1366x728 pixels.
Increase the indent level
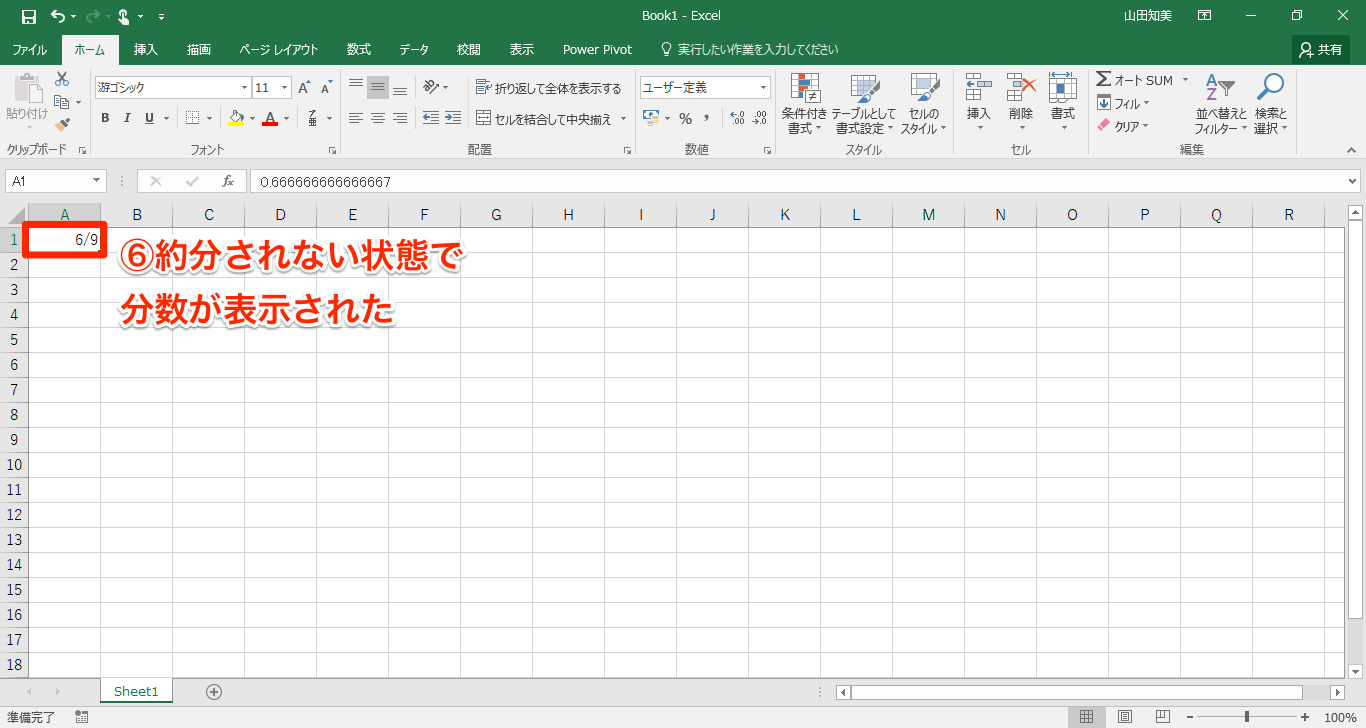click(x=453, y=118)
